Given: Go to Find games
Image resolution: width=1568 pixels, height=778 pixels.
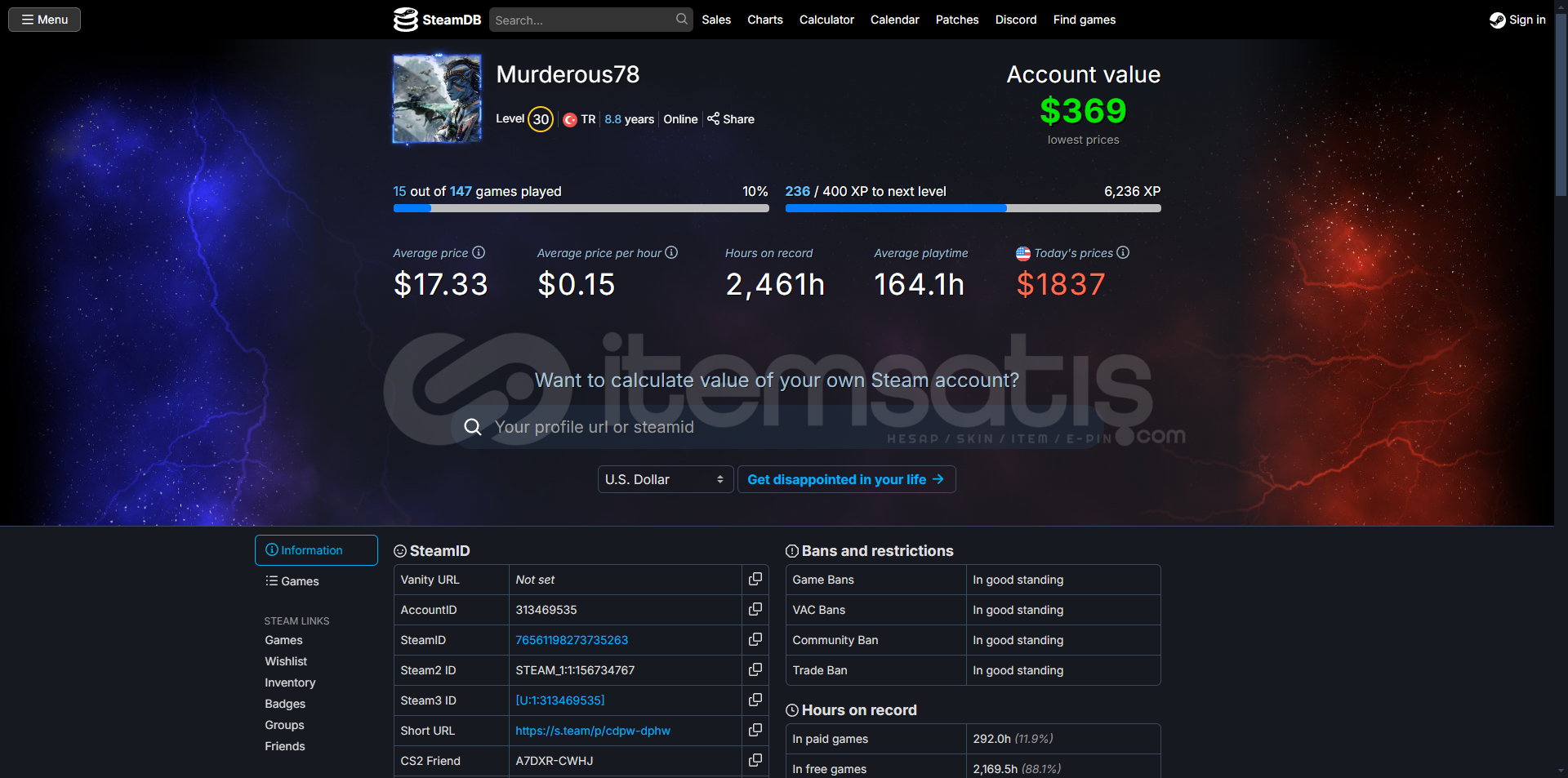Looking at the screenshot, I should (x=1085, y=20).
